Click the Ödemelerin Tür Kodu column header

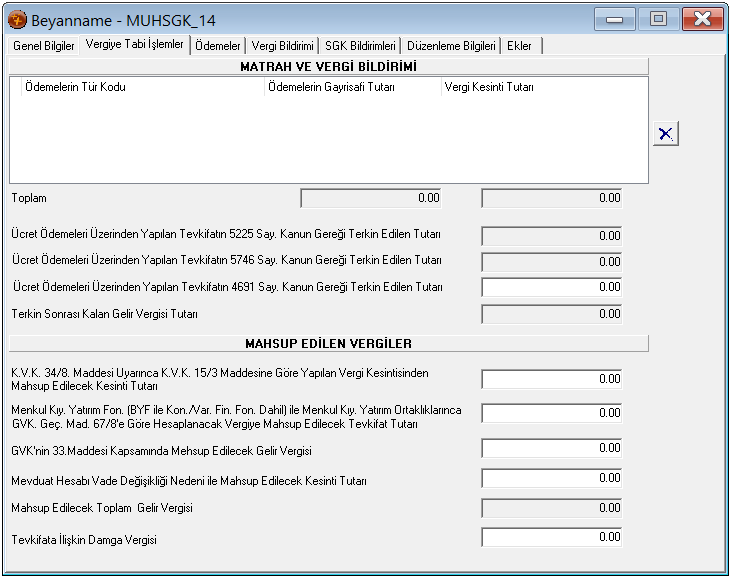[75, 87]
